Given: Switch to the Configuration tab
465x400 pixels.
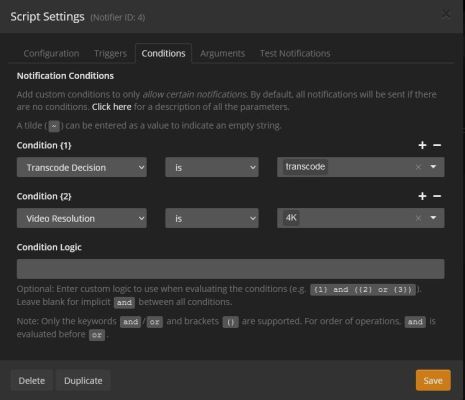Looking at the screenshot, I should pyautogui.click(x=51, y=53).
